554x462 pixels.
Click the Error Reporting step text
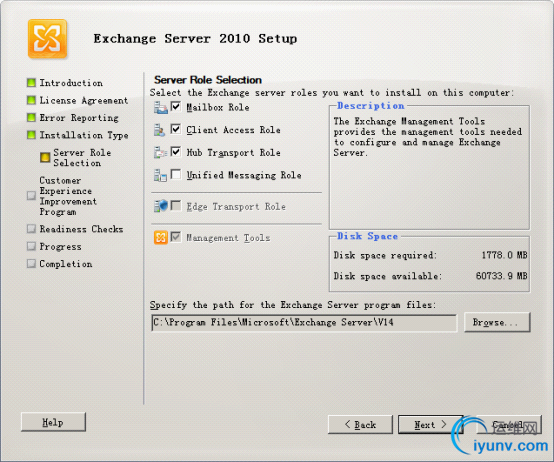click(79, 118)
